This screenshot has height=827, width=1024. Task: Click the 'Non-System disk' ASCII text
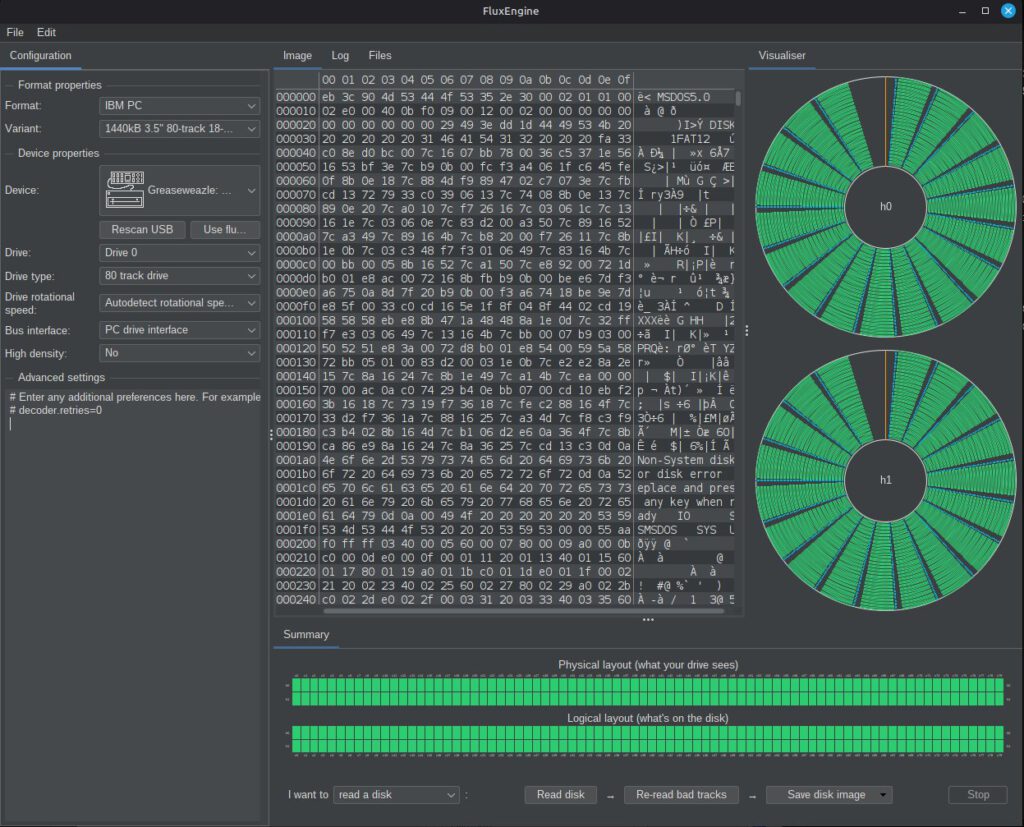[x=686, y=460]
